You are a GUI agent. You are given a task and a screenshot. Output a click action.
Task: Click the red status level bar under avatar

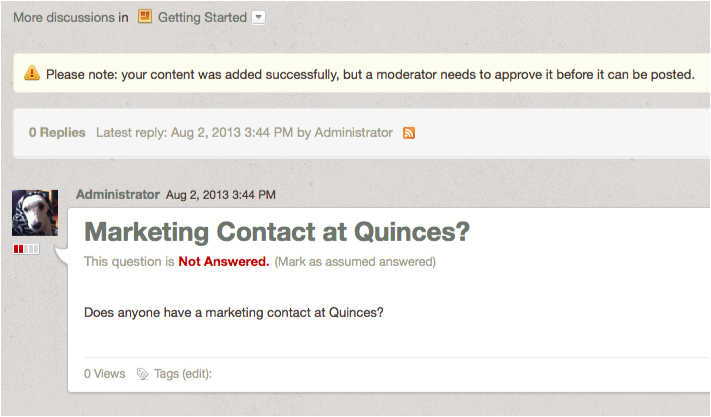pos(26,249)
